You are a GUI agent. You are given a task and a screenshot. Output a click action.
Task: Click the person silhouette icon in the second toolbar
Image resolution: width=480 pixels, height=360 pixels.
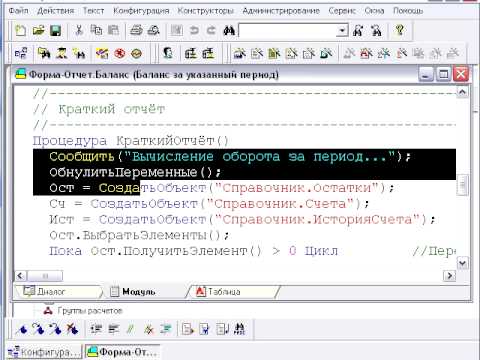coord(62,53)
